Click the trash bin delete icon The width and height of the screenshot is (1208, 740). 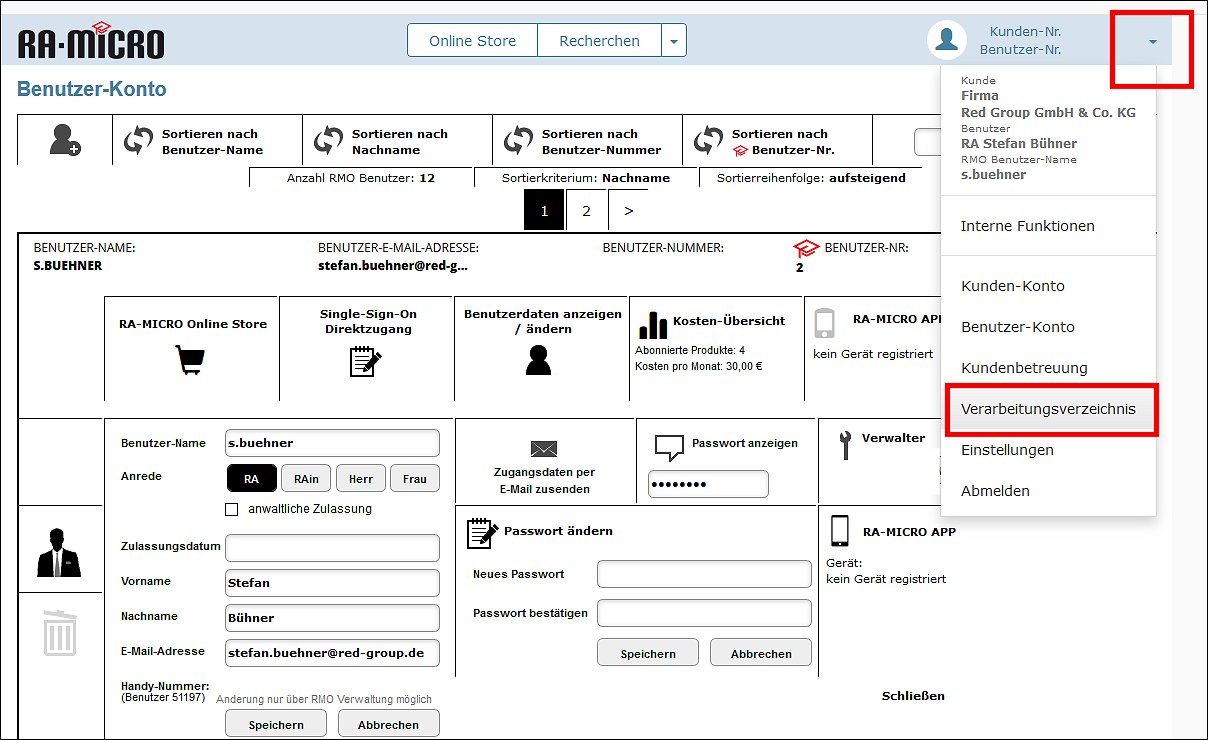click(x=59, y=634)
